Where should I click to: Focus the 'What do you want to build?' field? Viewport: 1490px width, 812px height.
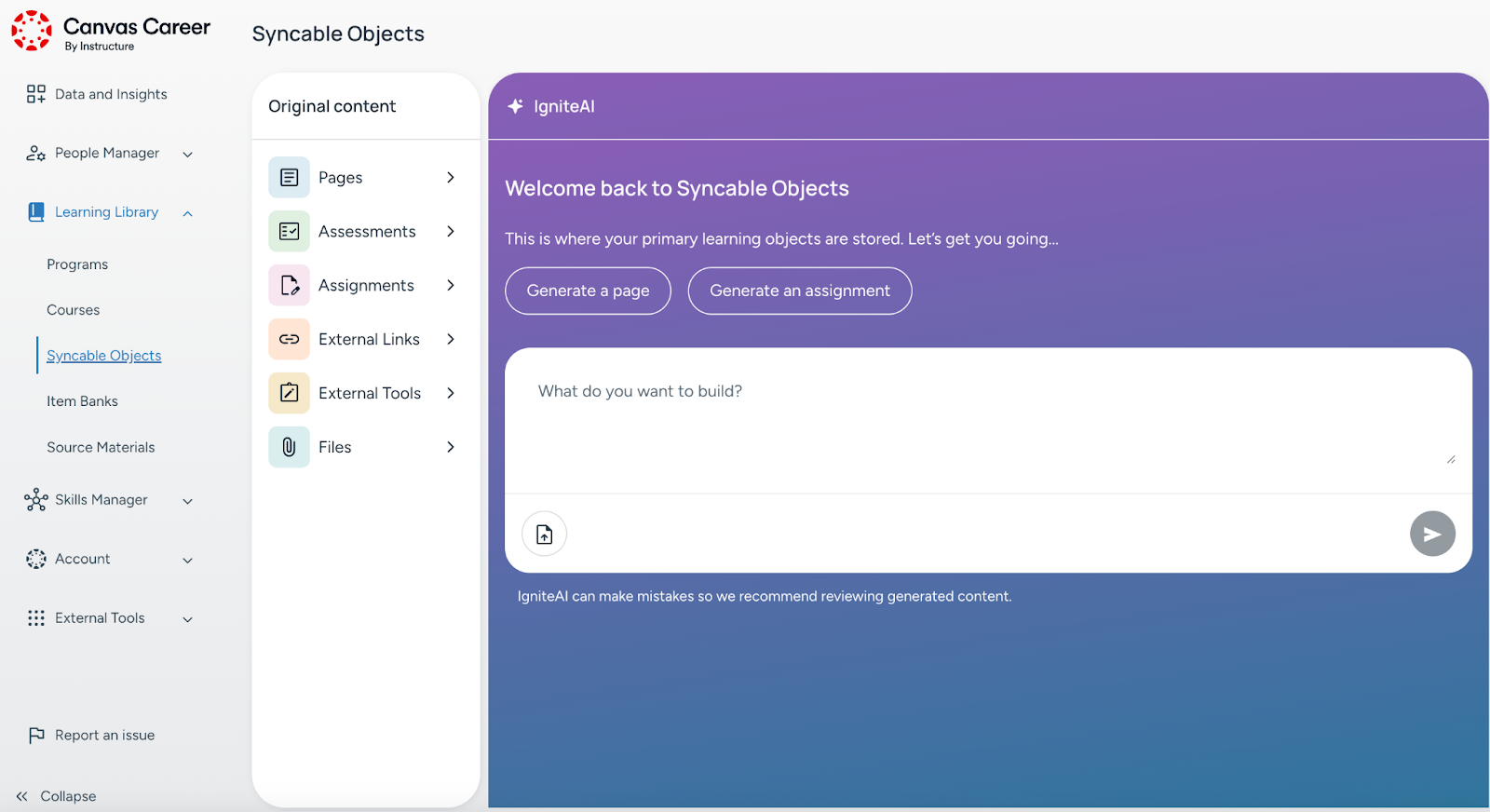coord(988,421)
